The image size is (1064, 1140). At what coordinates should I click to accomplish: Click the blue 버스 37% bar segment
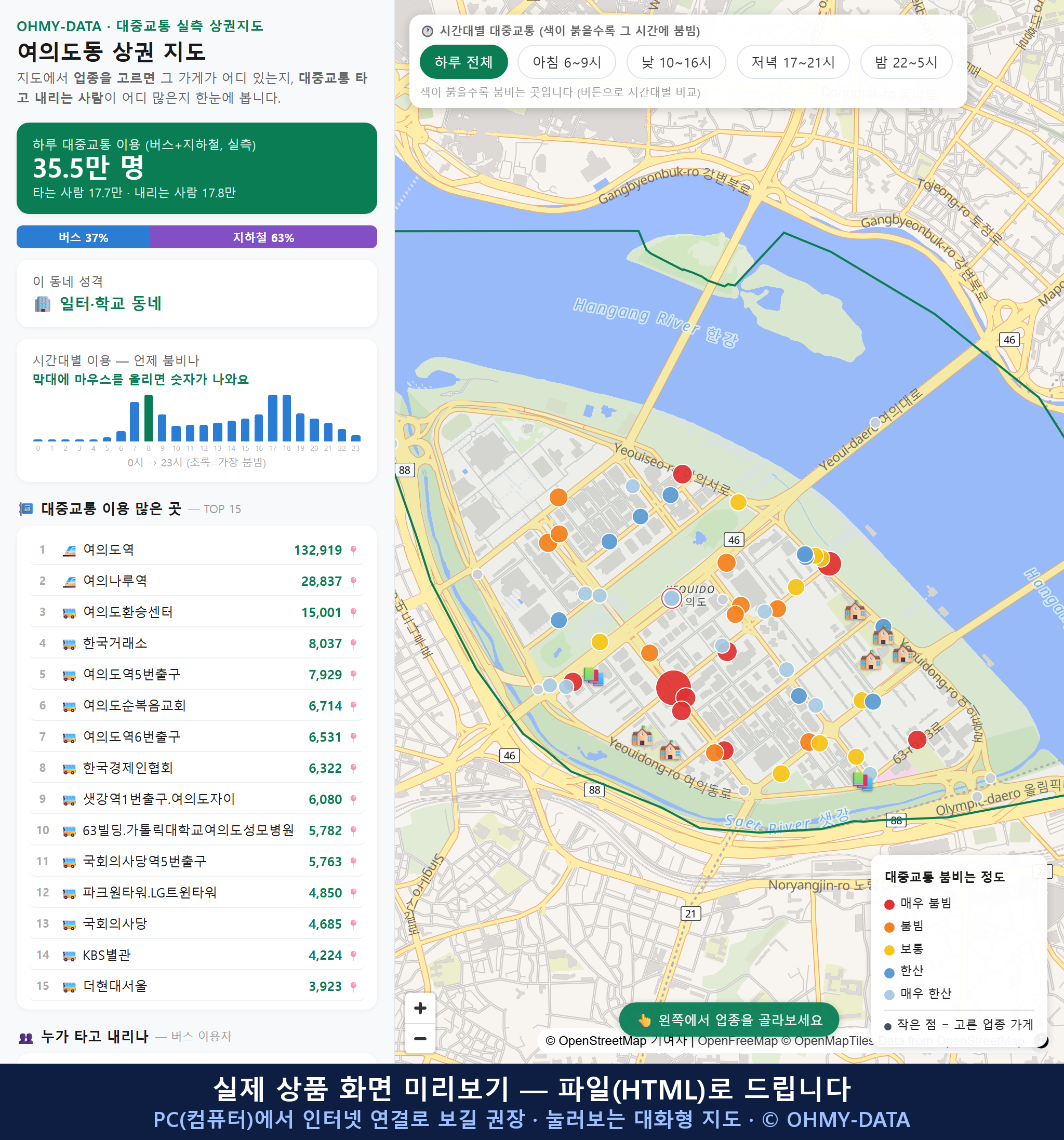(x=83, y=237)
